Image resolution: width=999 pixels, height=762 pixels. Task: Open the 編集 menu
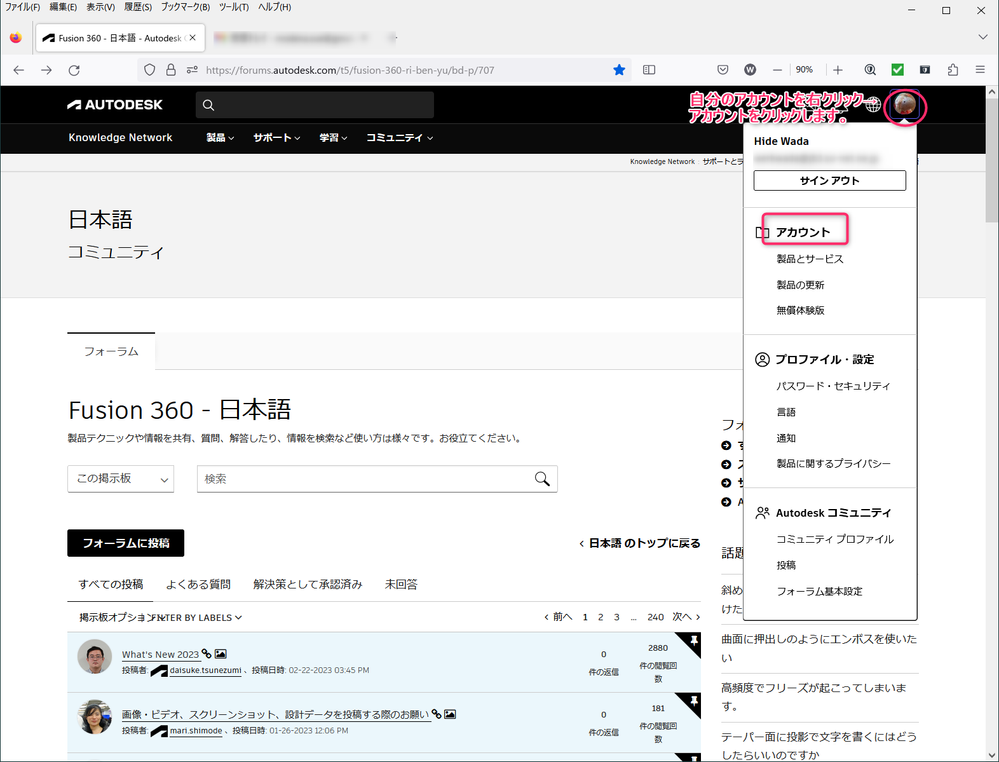63,7
